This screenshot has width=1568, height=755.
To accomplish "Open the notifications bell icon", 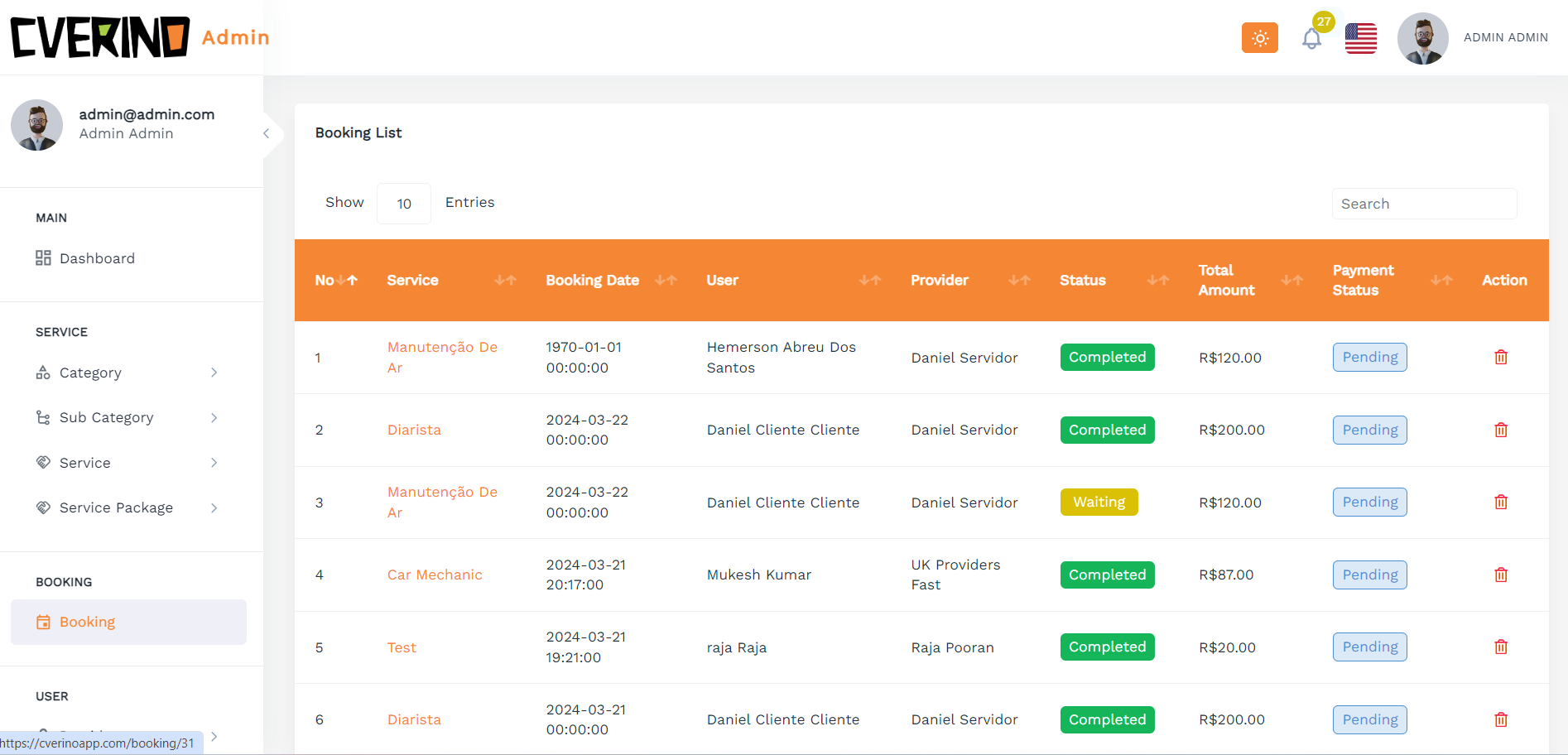I will (x=1311, y=39).
